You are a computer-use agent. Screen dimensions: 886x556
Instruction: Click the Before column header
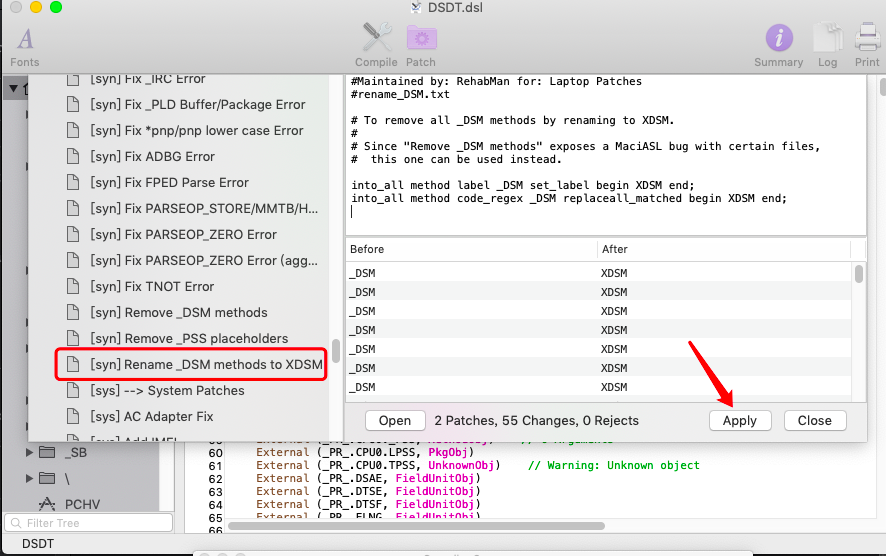pos(471,249)
